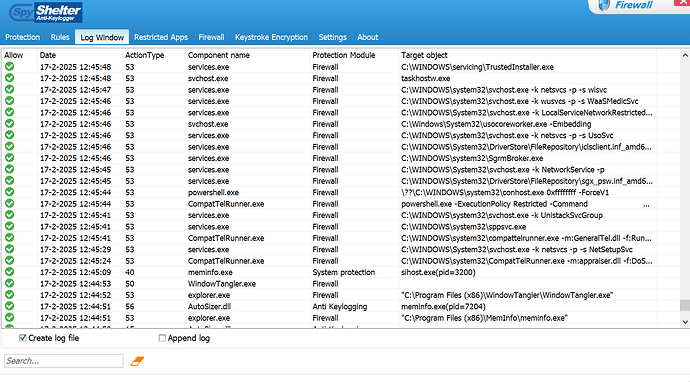Click the green allow icon for TrustedInstaller.exe row
This screenshot has height=382, width=690.
[x=9, y=66]
